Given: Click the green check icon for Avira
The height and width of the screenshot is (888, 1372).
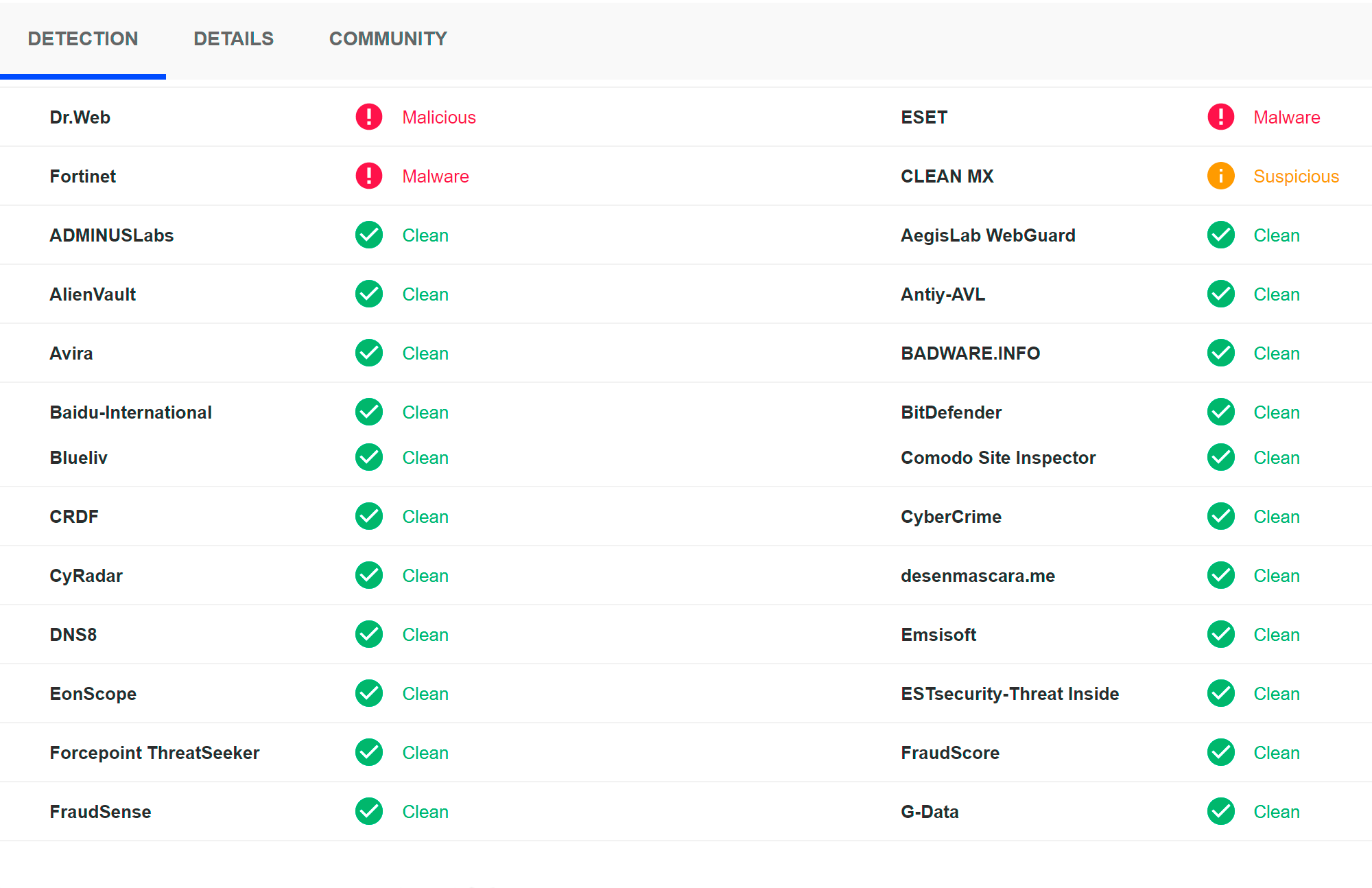Looking at the screenshot, I should pyautogui.click(x=369, y=353).
